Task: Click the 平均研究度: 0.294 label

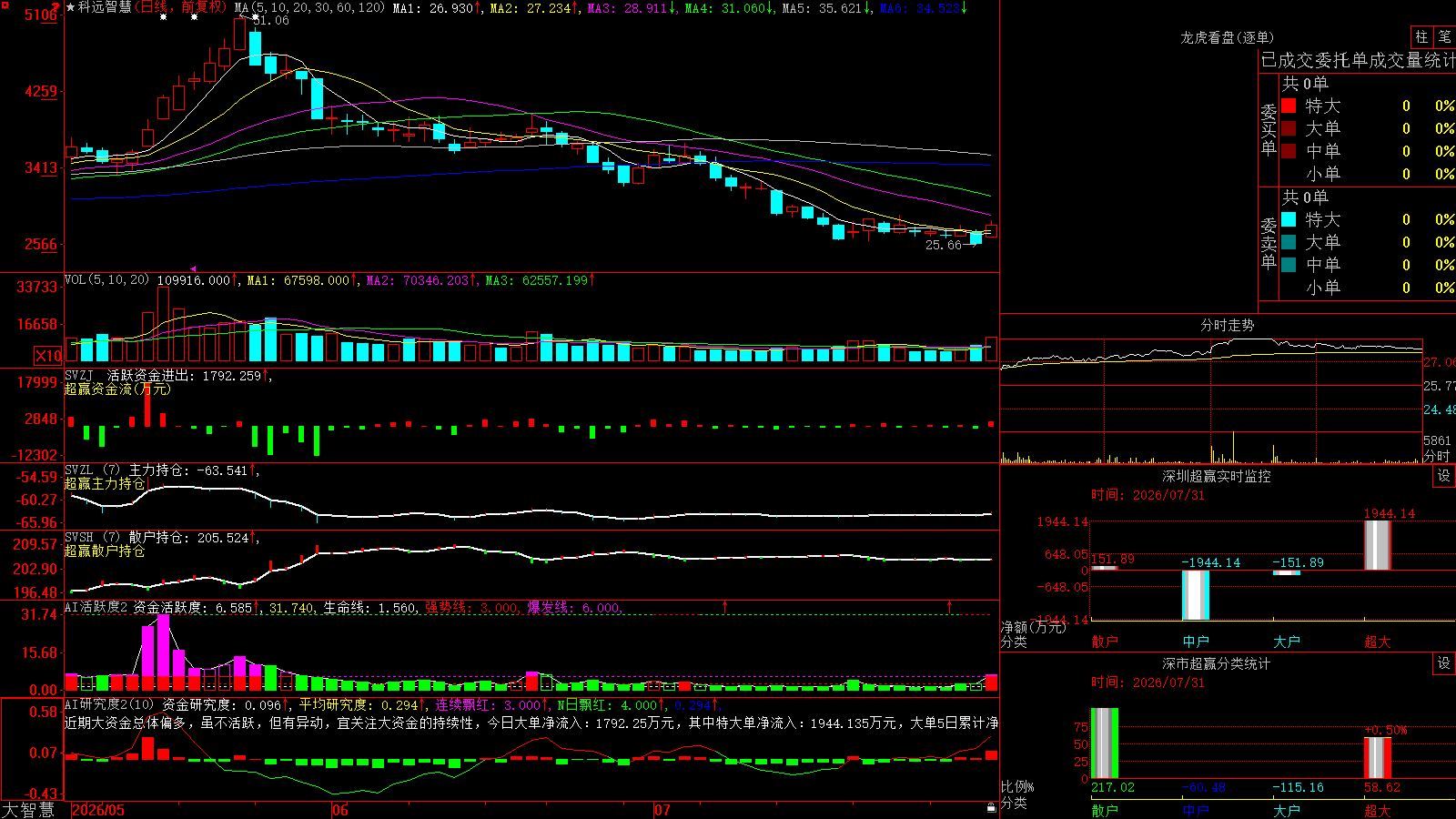Action: [x=362, y=704]
